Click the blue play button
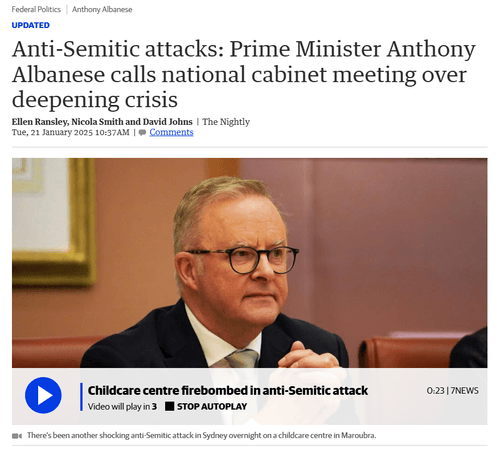Image resolution: width=500 pixels, height=449 pixels. coord(43,395)
